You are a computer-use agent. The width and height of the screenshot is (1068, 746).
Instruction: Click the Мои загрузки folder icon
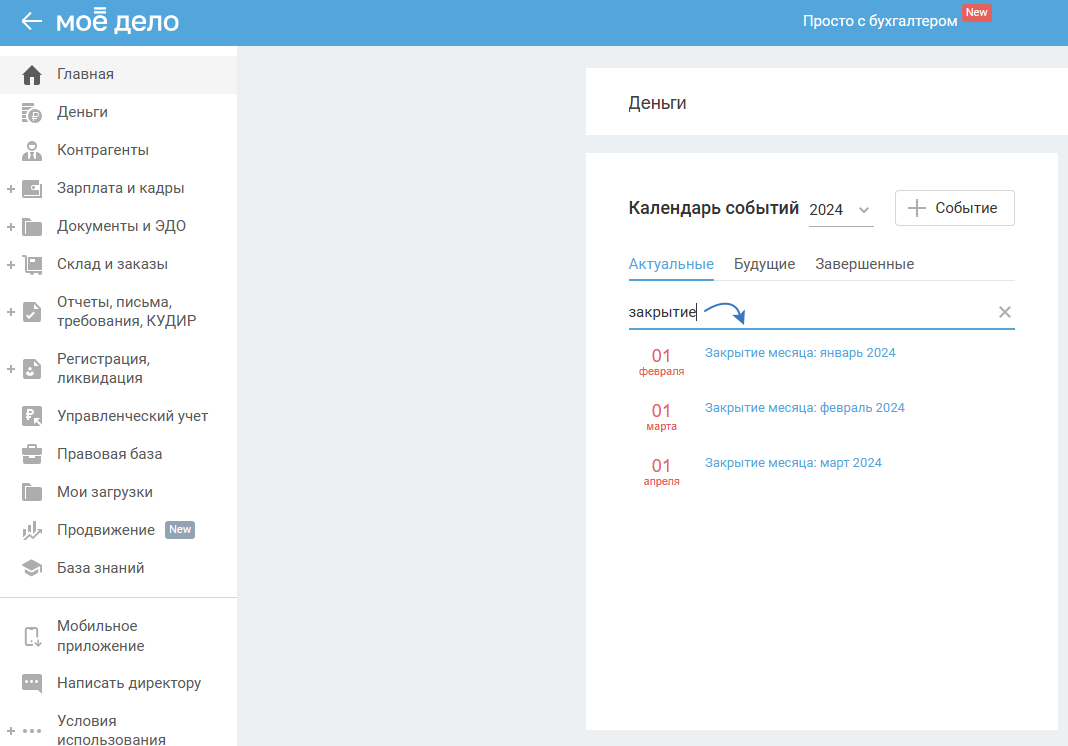click(32, 492)
